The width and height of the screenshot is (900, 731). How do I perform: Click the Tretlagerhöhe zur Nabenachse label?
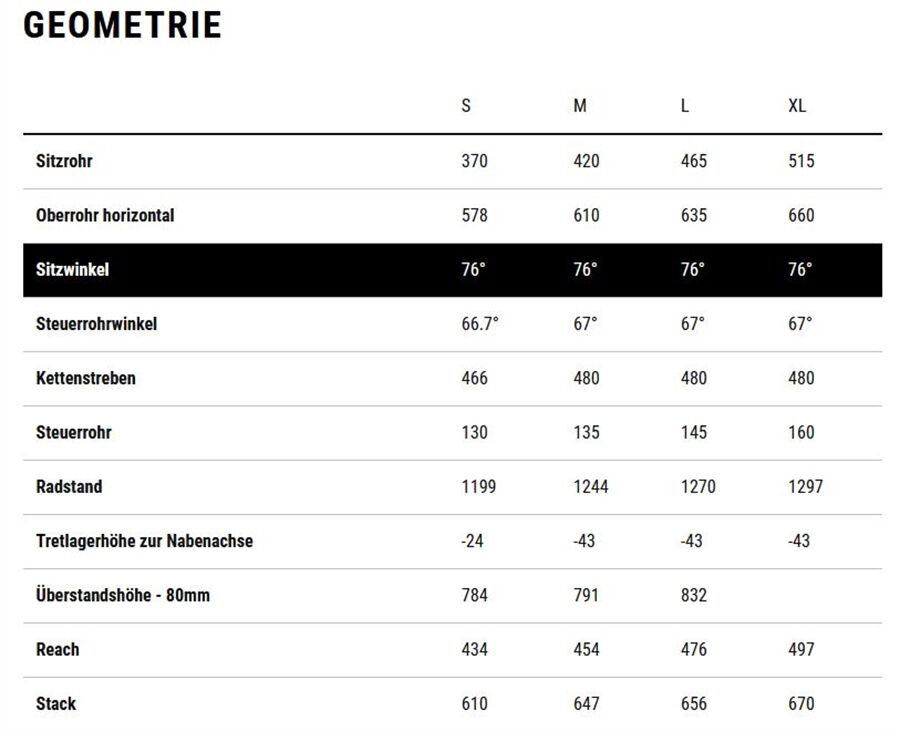tap(145, 541)
